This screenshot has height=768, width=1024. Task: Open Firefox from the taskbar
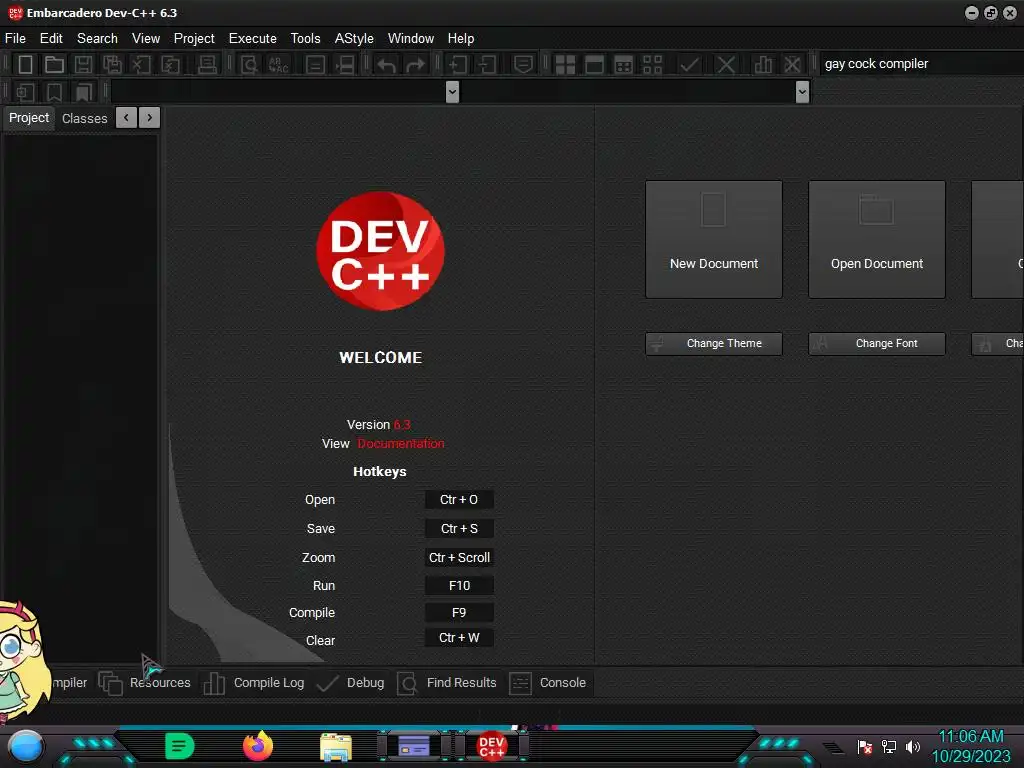pyautogui.click(x=258, y=746)
